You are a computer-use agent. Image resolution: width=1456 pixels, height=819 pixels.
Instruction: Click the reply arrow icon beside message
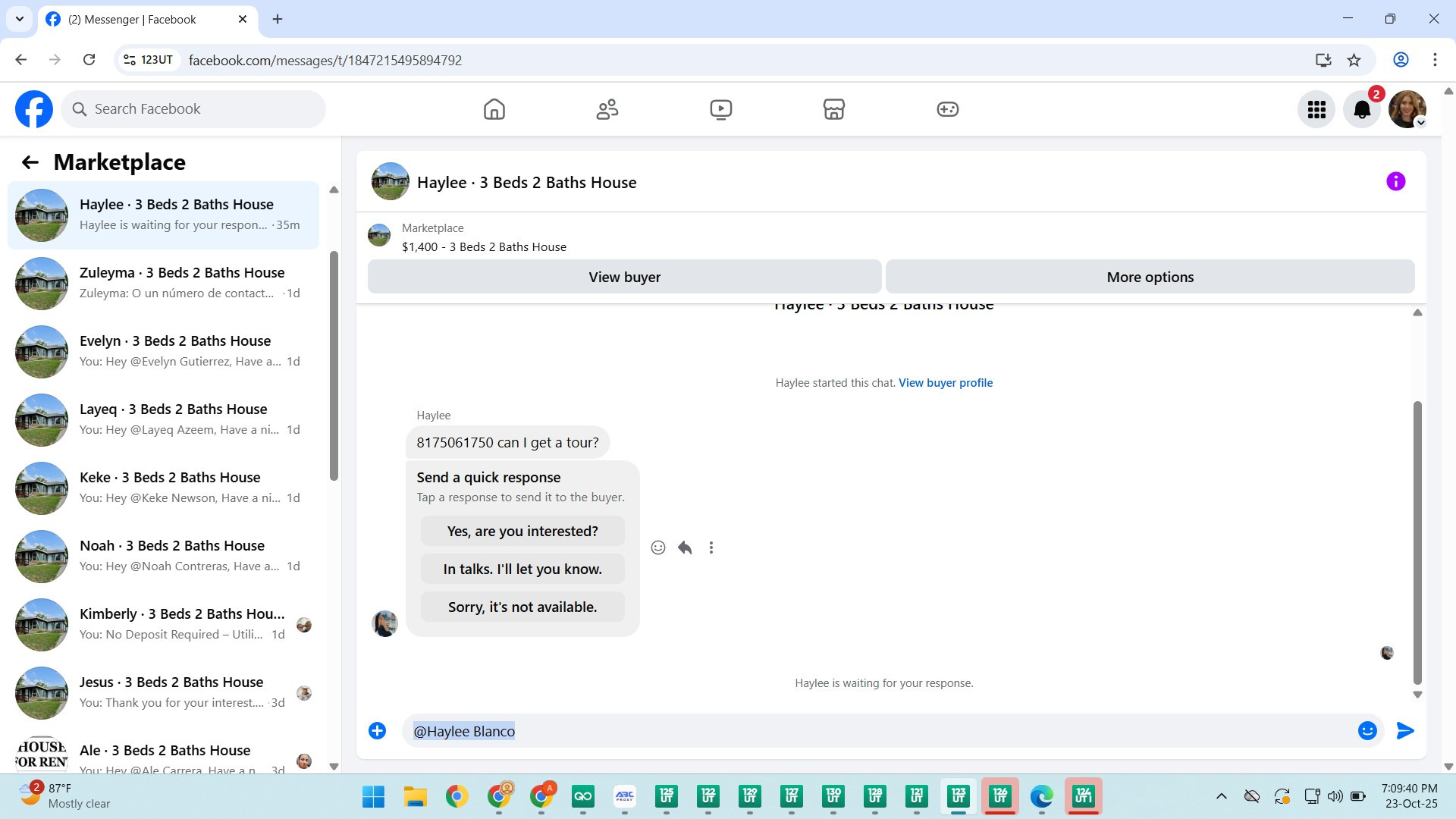(x=685, y=548)
